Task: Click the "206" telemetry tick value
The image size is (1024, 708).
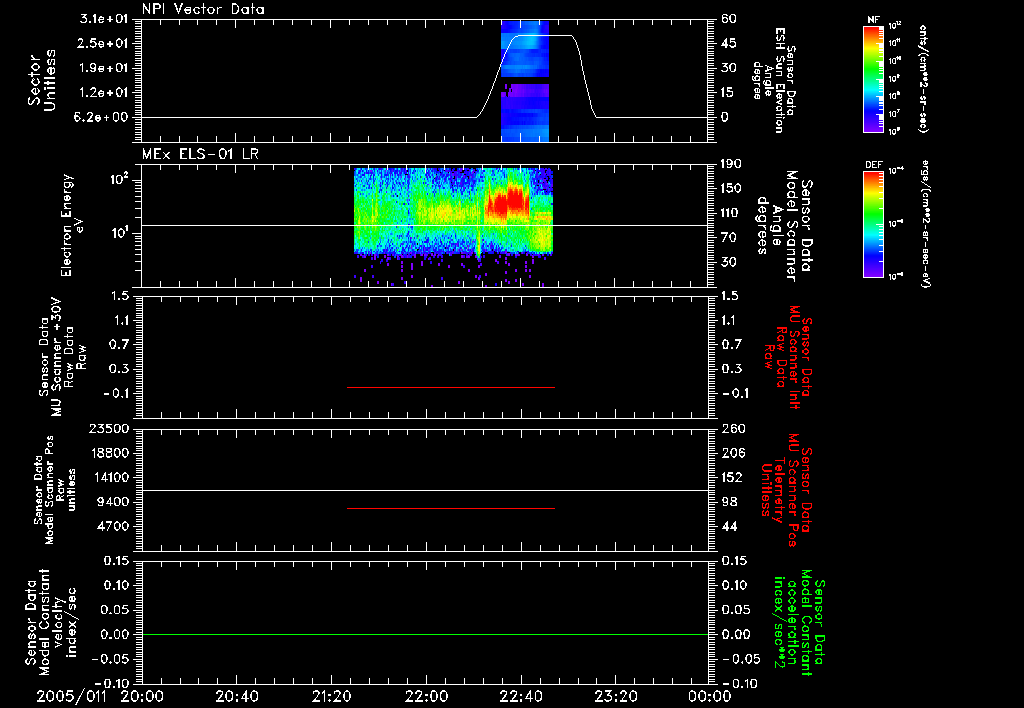Action: coord(733,453)
